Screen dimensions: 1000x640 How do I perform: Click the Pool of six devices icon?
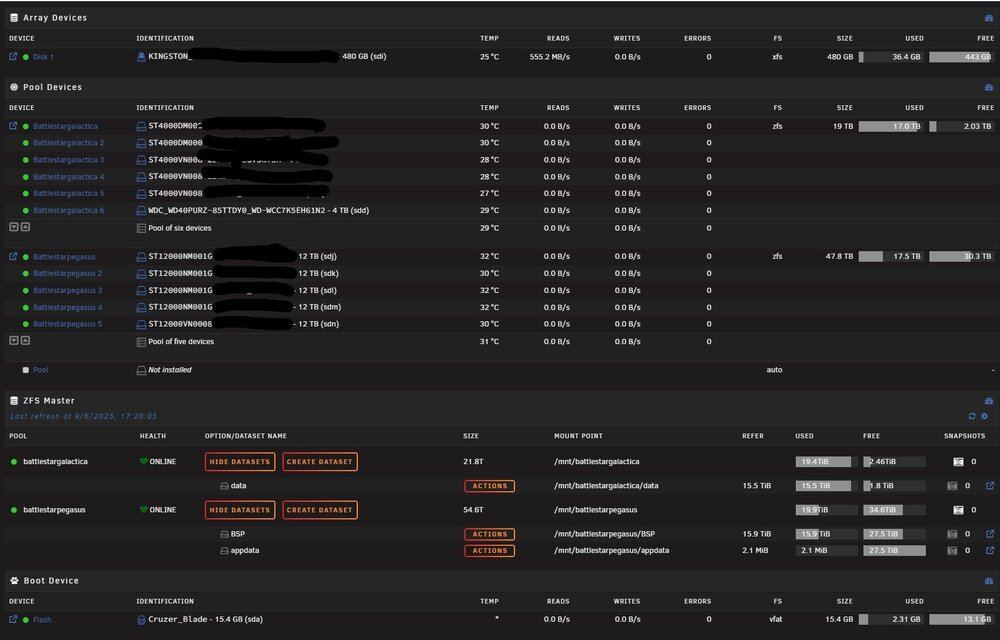pos(141,228)
